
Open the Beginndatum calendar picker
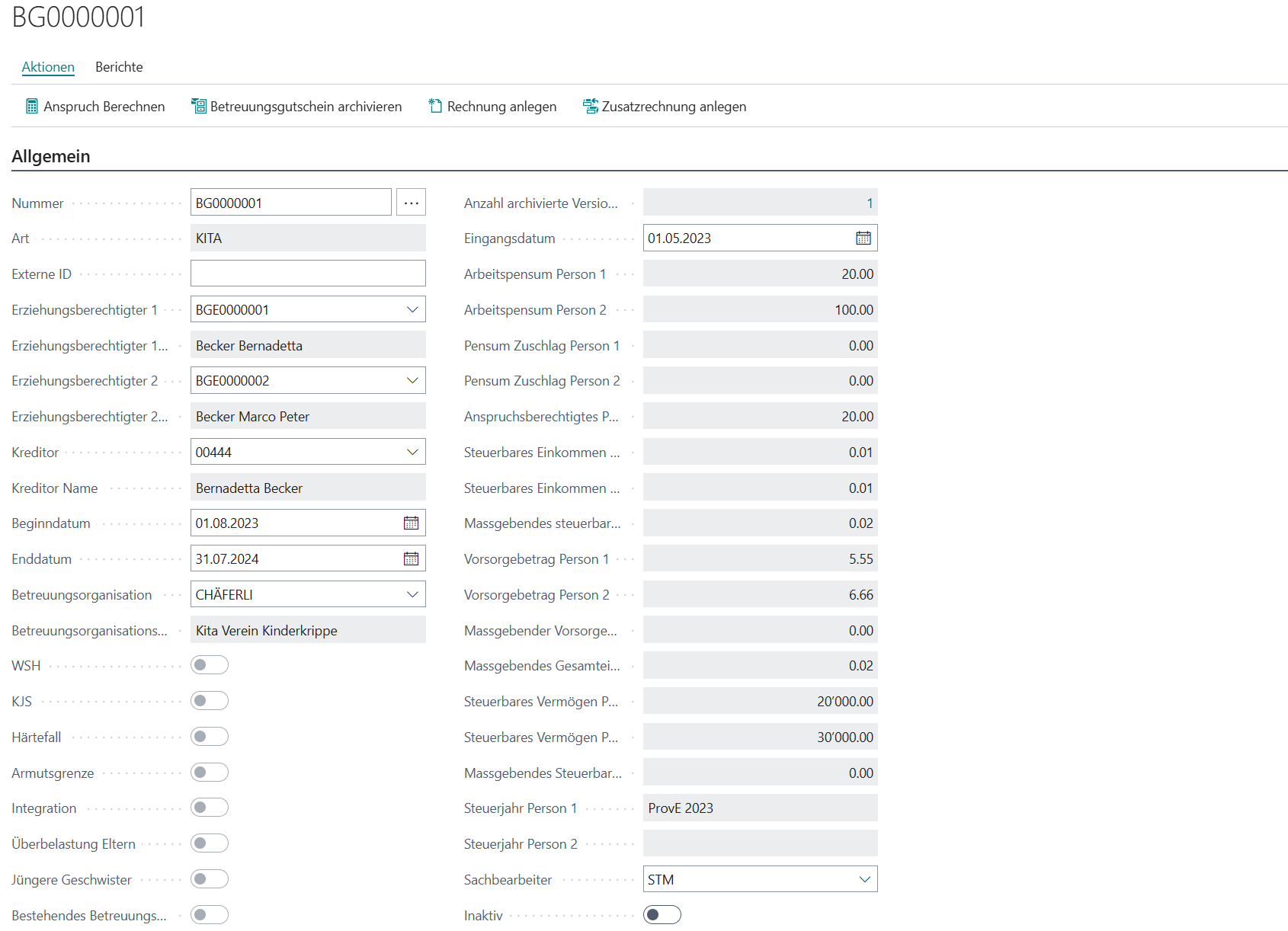click(411, 523)
